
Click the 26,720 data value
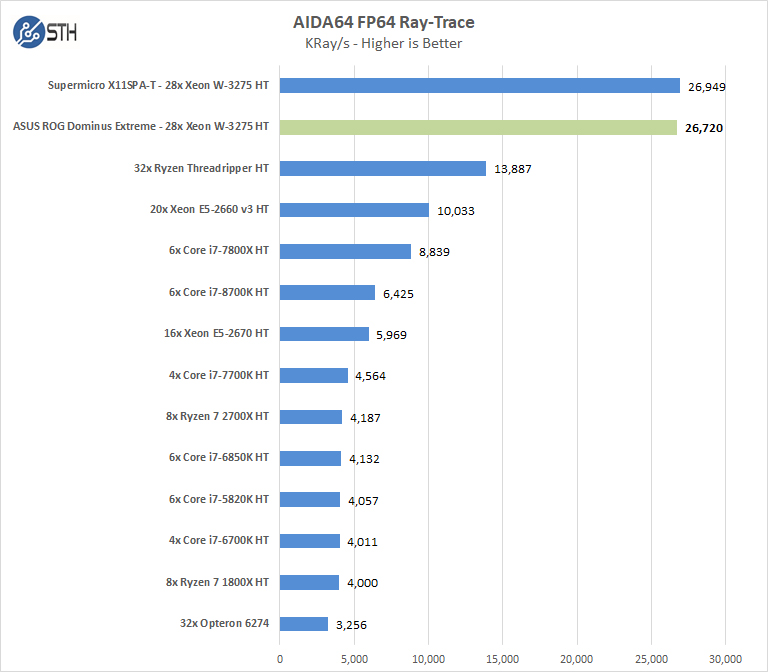[x=704, y=128]
